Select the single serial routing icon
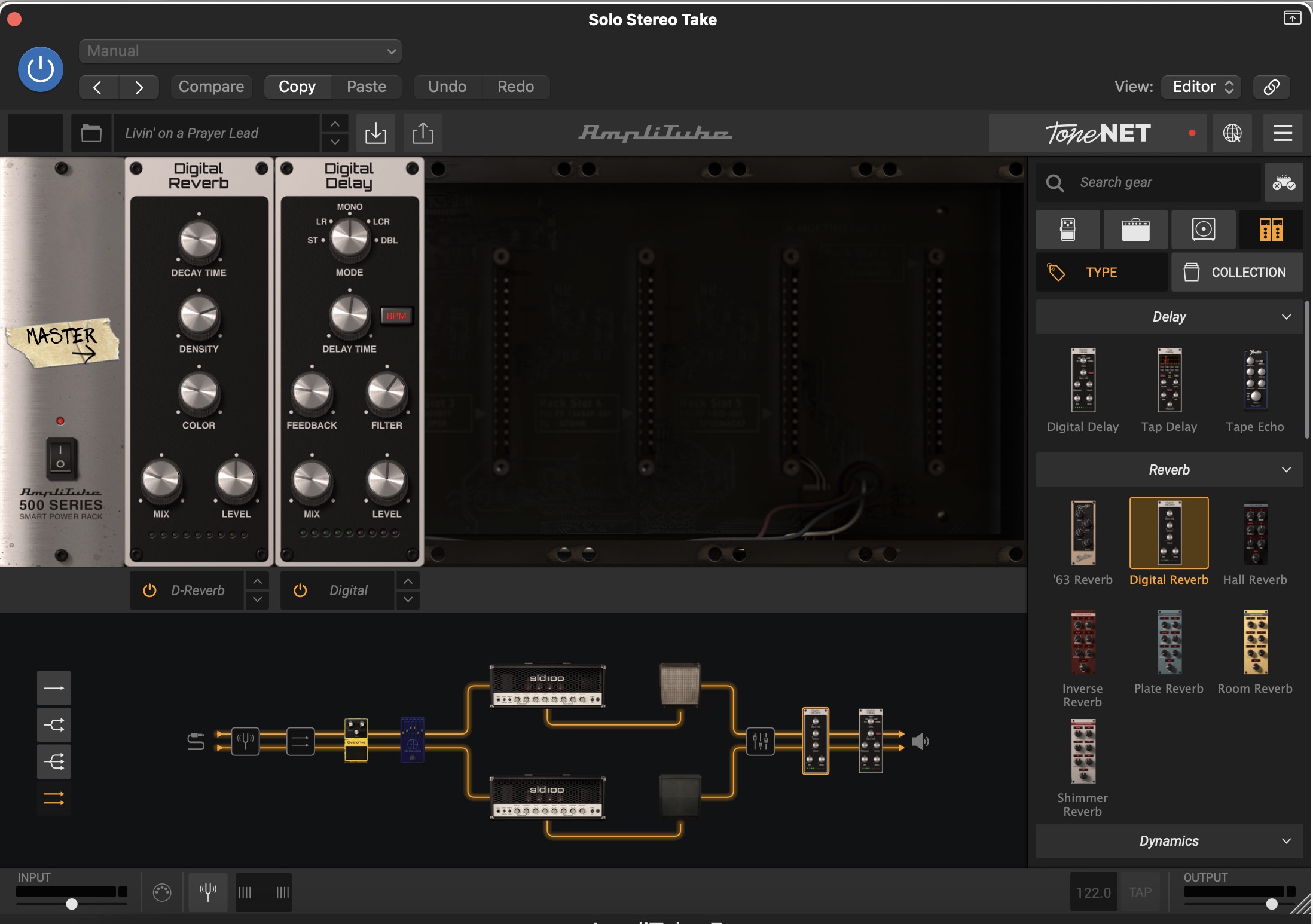The image size is (1313, 924). coord(54,688)
